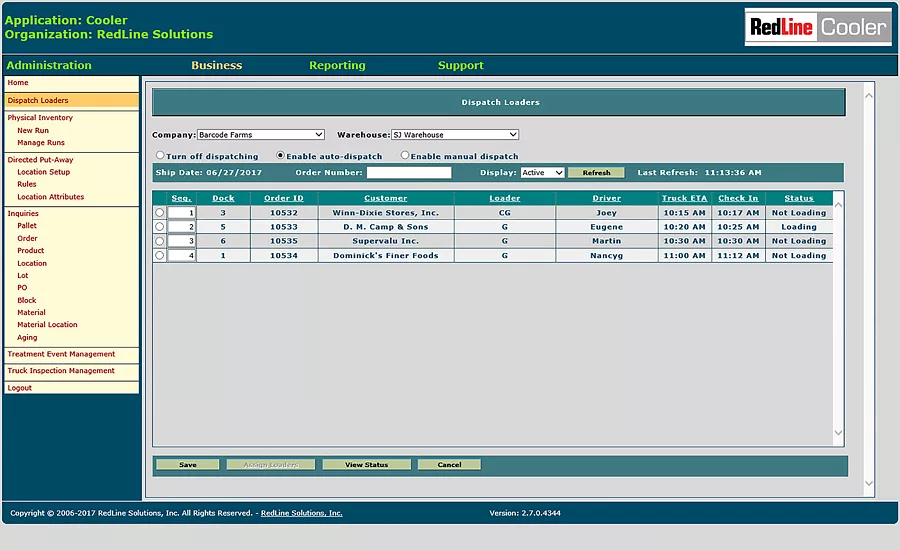Open Location Setup in the sidebar
This screenshot has height=550, width=900.
point(44,172)
